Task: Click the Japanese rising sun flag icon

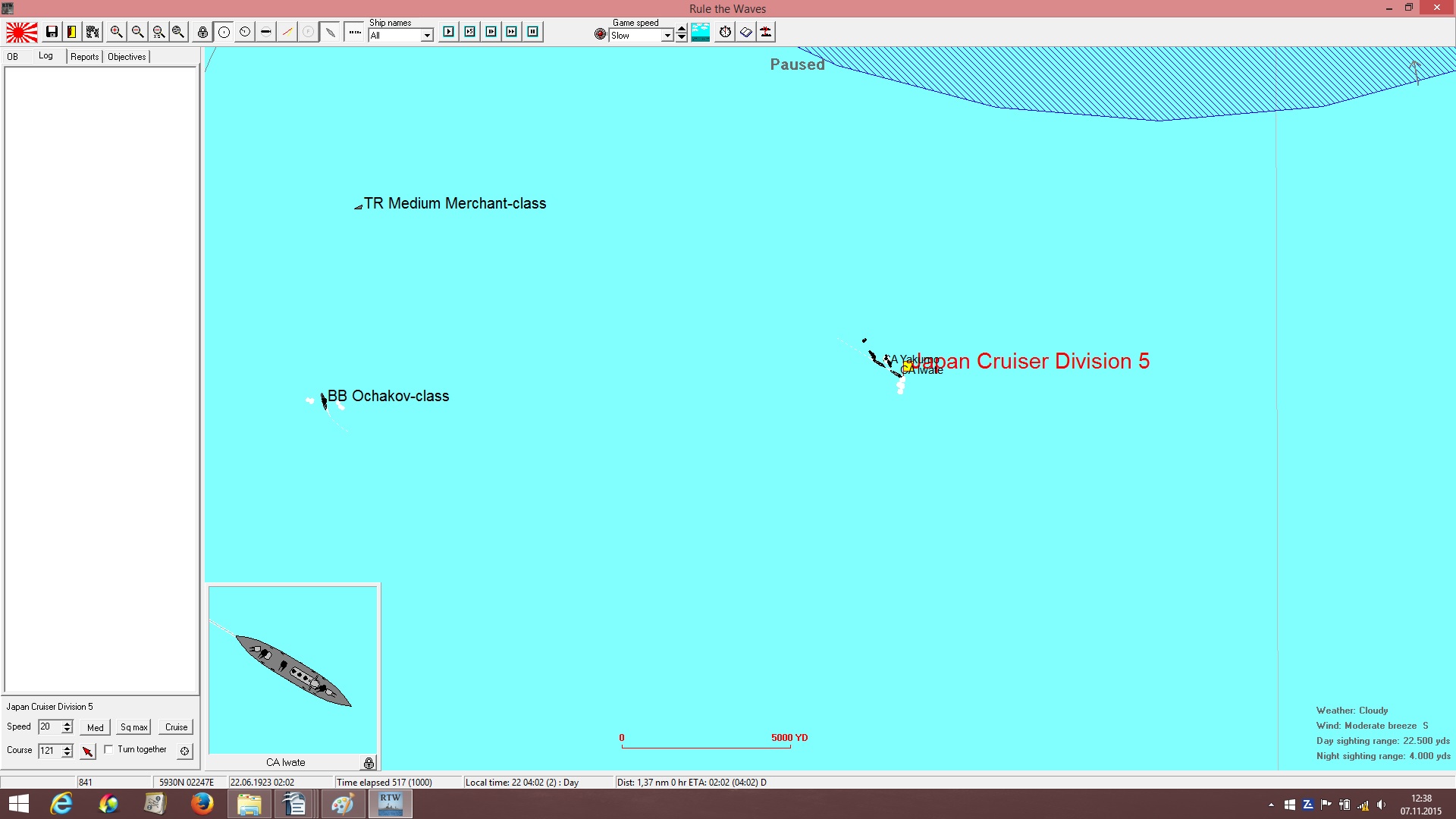Action: pos(21,33)
